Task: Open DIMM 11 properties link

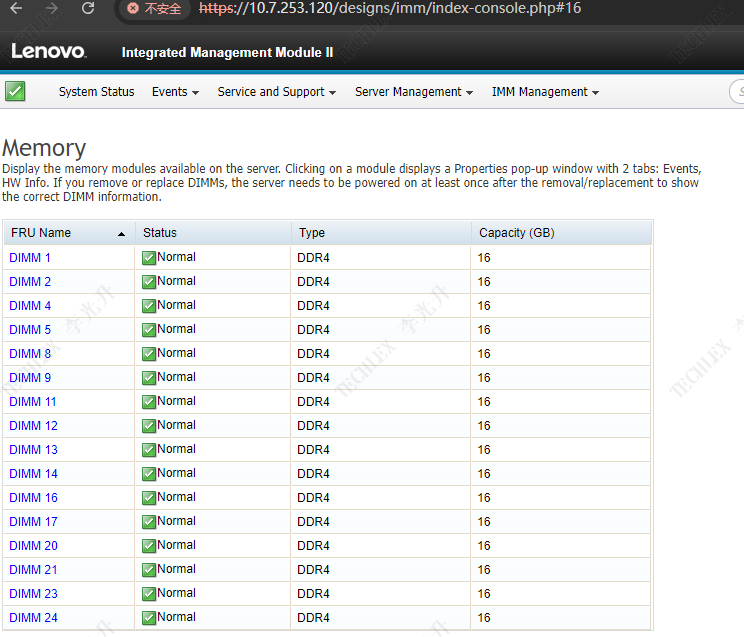Action: [33, 402]
